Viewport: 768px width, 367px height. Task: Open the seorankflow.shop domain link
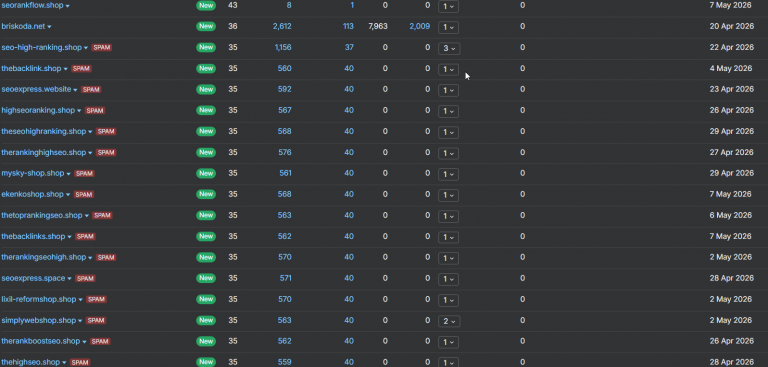pyautogui.click(x=32, y=5)
